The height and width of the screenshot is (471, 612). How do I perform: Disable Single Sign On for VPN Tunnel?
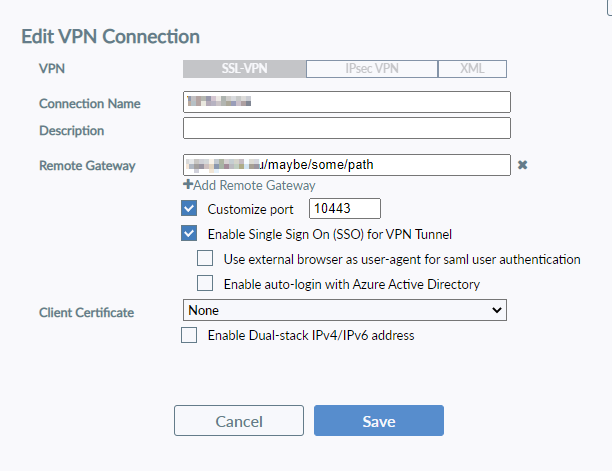pyautogui.click(x=189, y=234)
